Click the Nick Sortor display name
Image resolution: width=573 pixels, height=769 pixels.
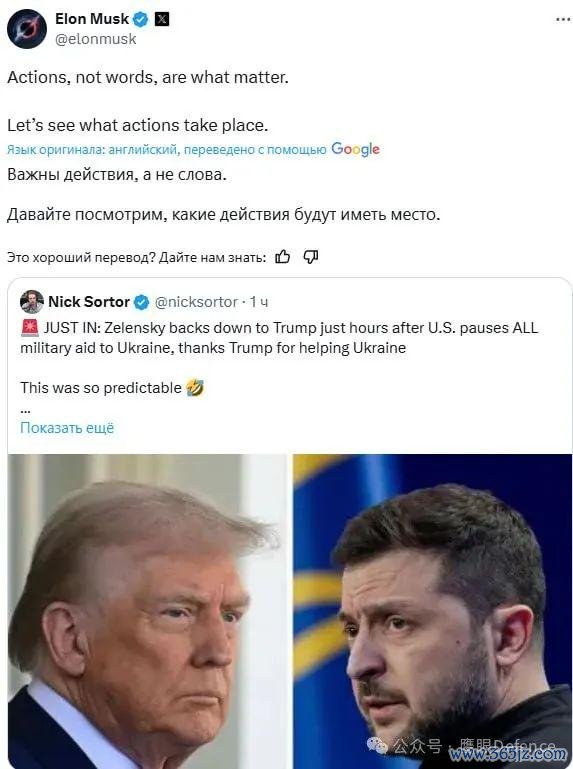[89, 302]
